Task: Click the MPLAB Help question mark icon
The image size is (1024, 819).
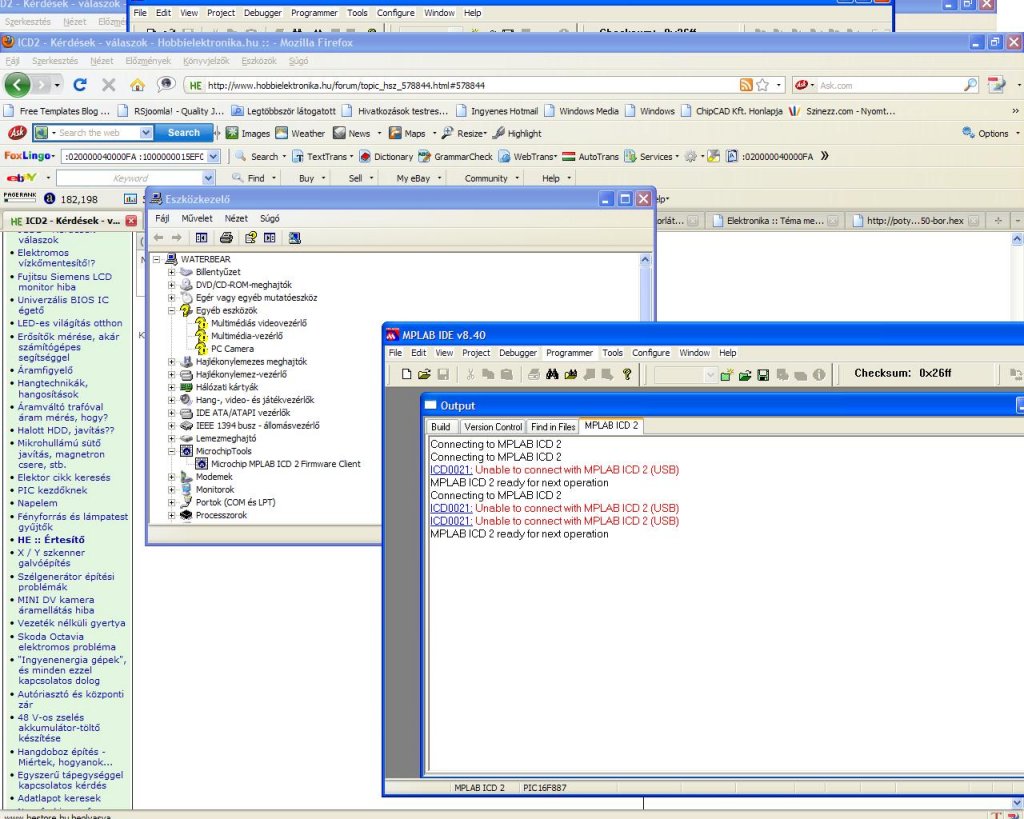Action: pyautogui.click(x=627, y=374)
